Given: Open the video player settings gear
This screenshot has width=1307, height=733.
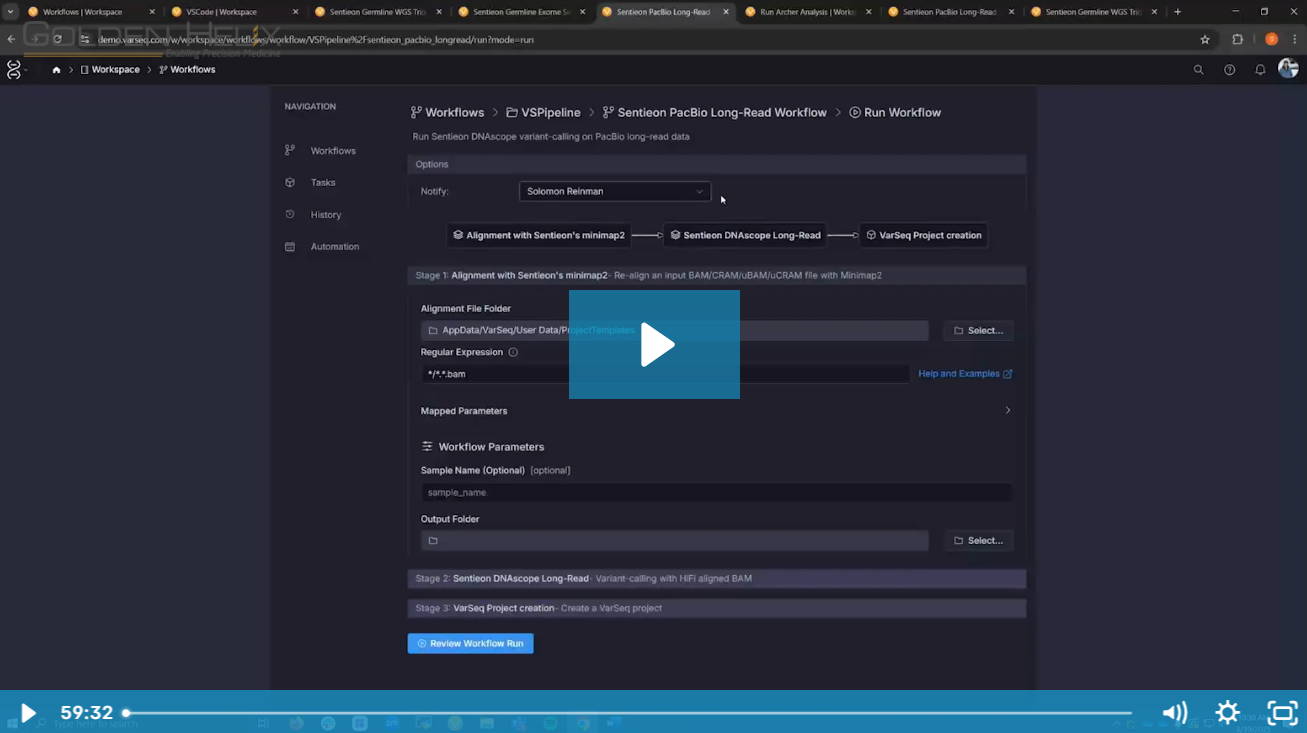Looking at the screenshot, I should (1228, 713).
